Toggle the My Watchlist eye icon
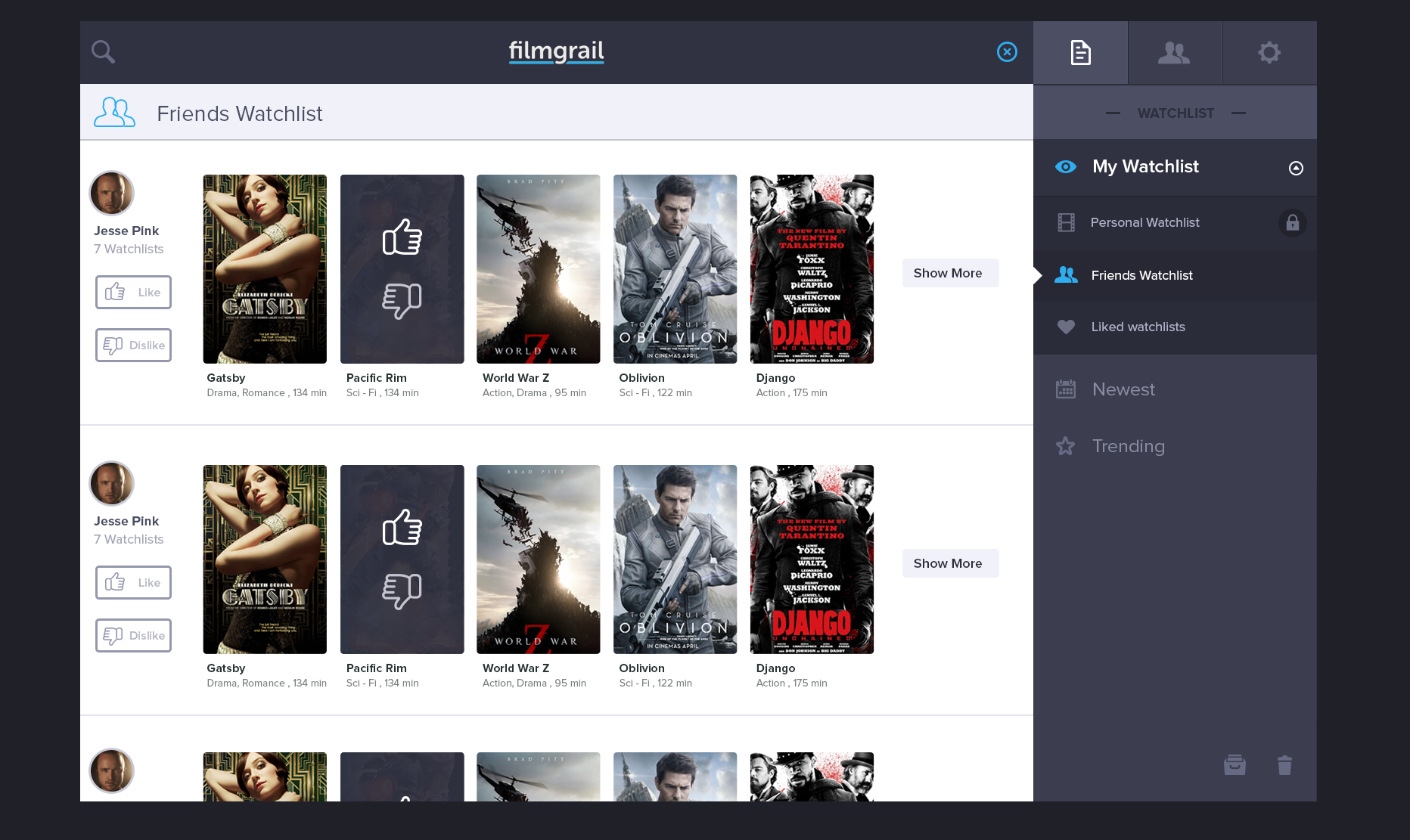The width and height of the screenshot is (1410, 840). [1065, 166]
